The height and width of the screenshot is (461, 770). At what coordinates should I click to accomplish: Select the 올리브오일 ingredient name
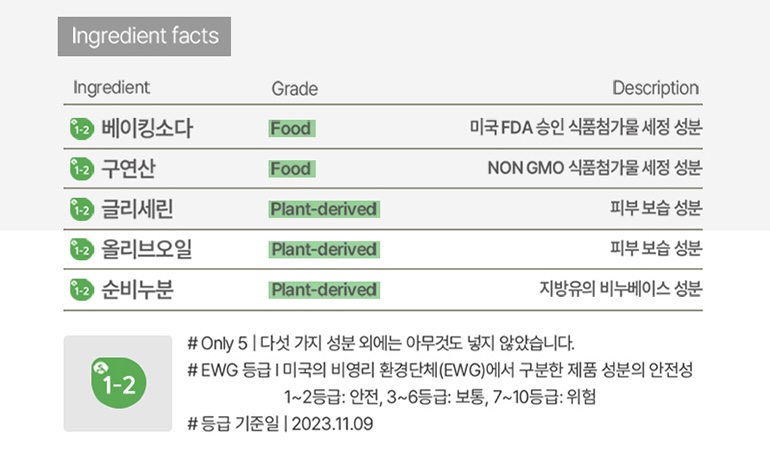(x=146, y=249)
